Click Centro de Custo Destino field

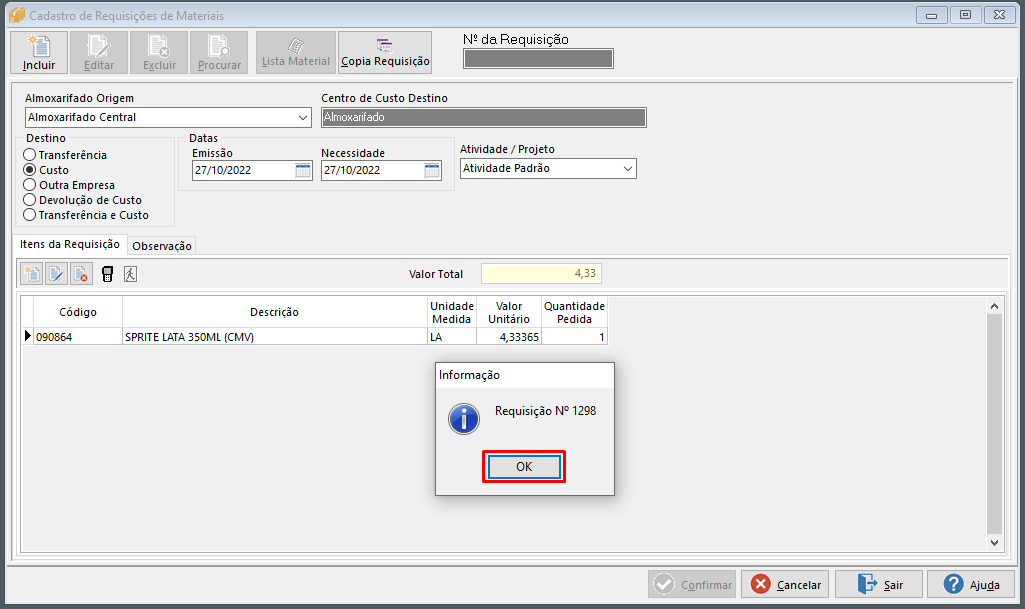[x=484, y=118]
